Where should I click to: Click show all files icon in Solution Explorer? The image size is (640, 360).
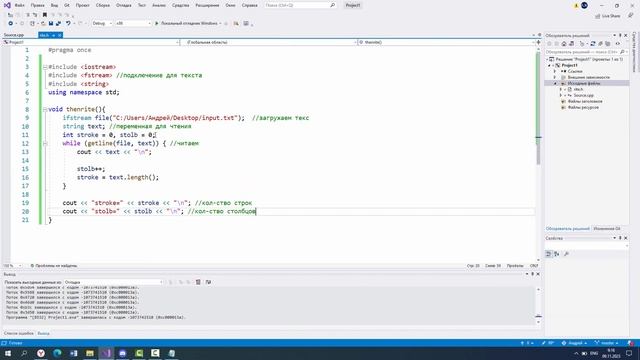pyautogui.click(x=608, y=44)
